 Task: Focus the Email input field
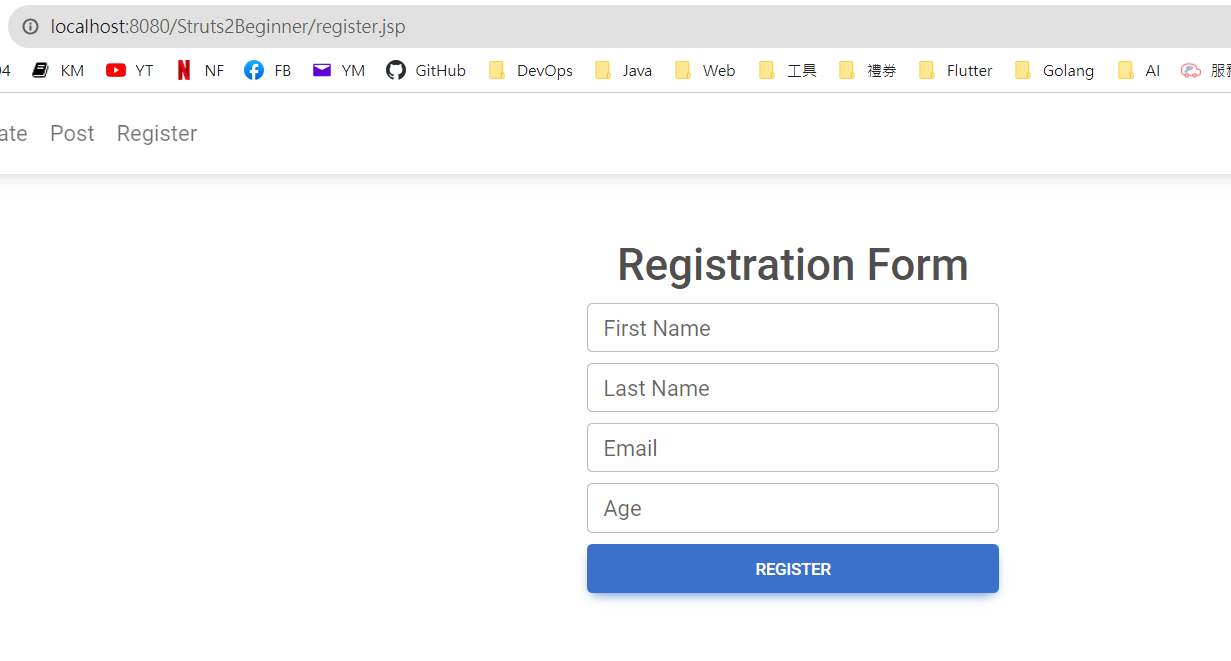(793, 448)
